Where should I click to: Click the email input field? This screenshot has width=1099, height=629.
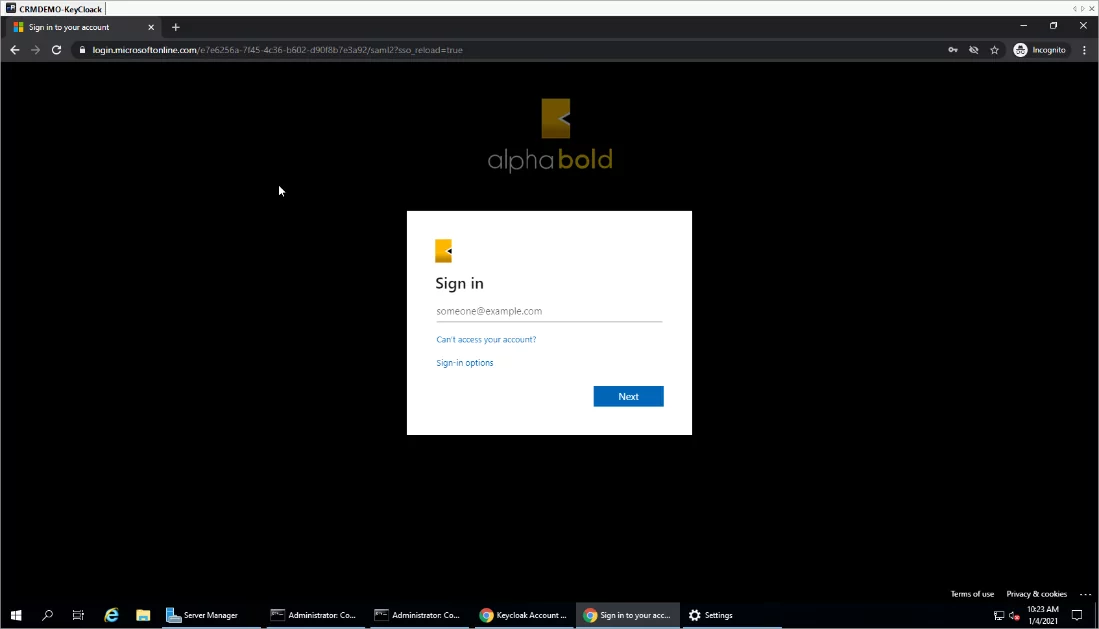tap(549, 311)
